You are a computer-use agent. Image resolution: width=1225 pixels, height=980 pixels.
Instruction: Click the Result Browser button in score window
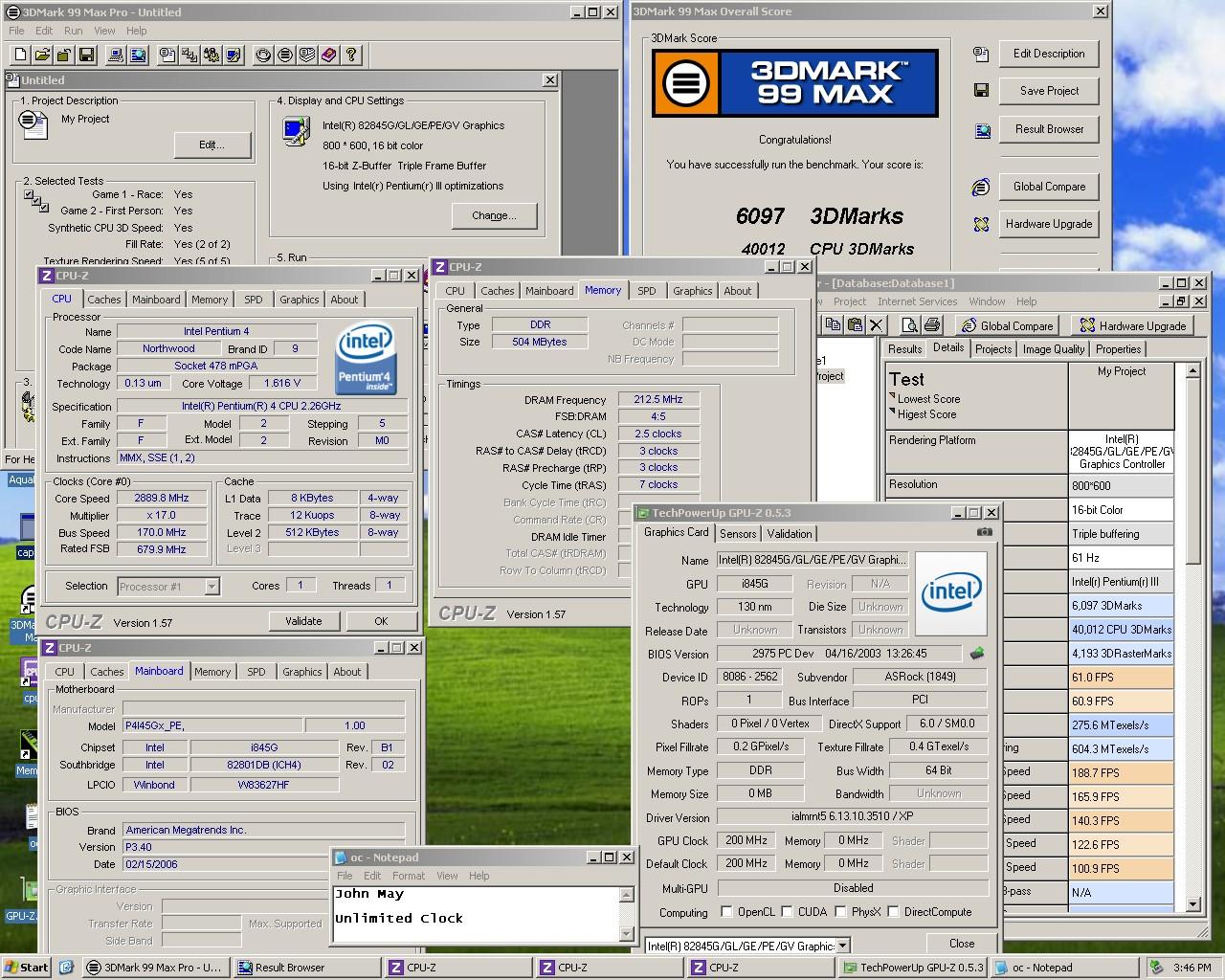pyautogui.click(x=1049, y=129)
